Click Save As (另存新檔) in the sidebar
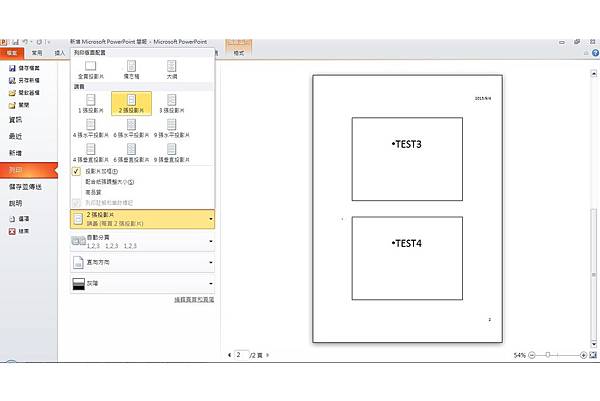Viewport: 600px width, 401px height. point(24,80)
